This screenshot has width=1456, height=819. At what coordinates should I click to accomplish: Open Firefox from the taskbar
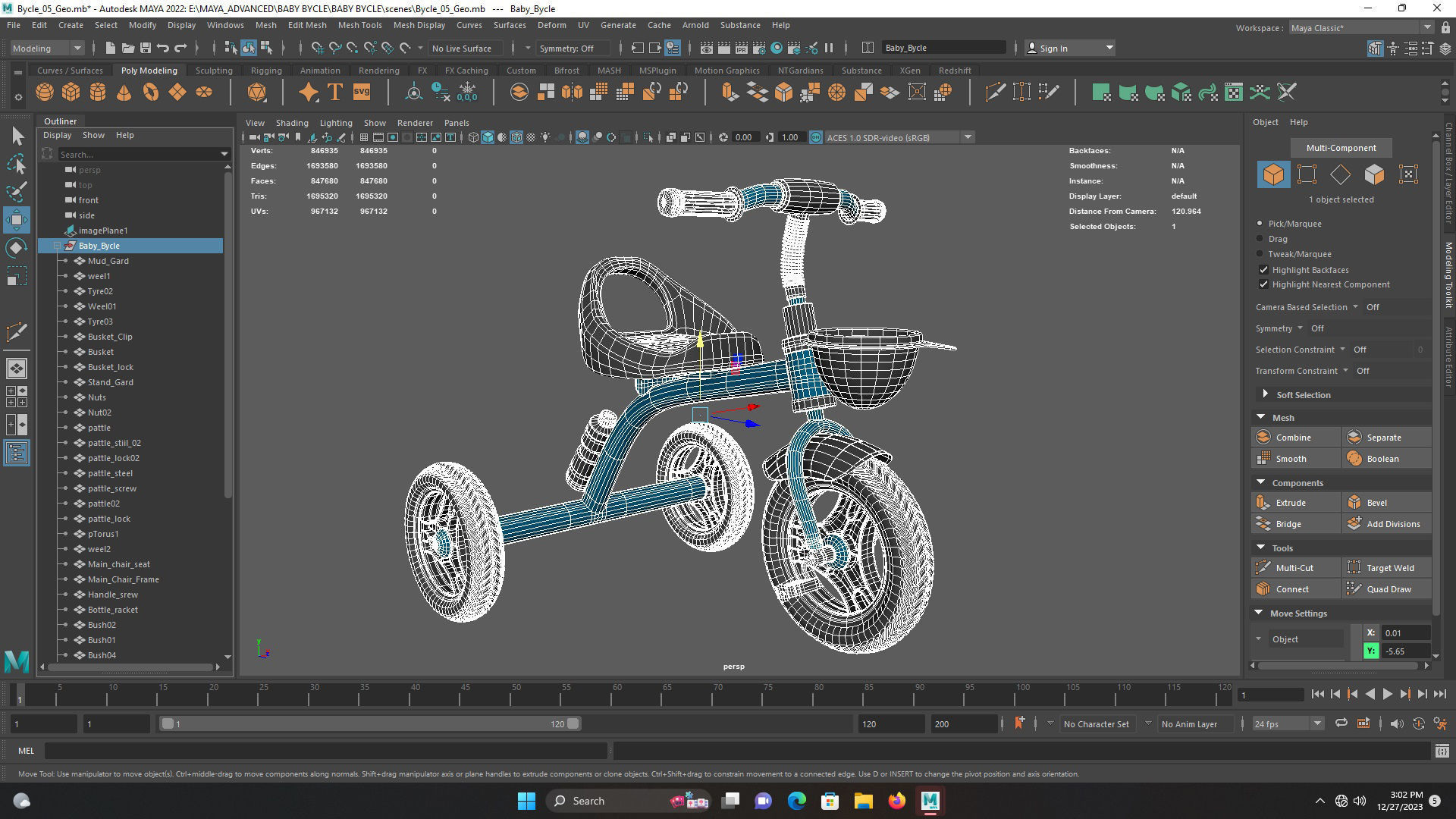897,801
